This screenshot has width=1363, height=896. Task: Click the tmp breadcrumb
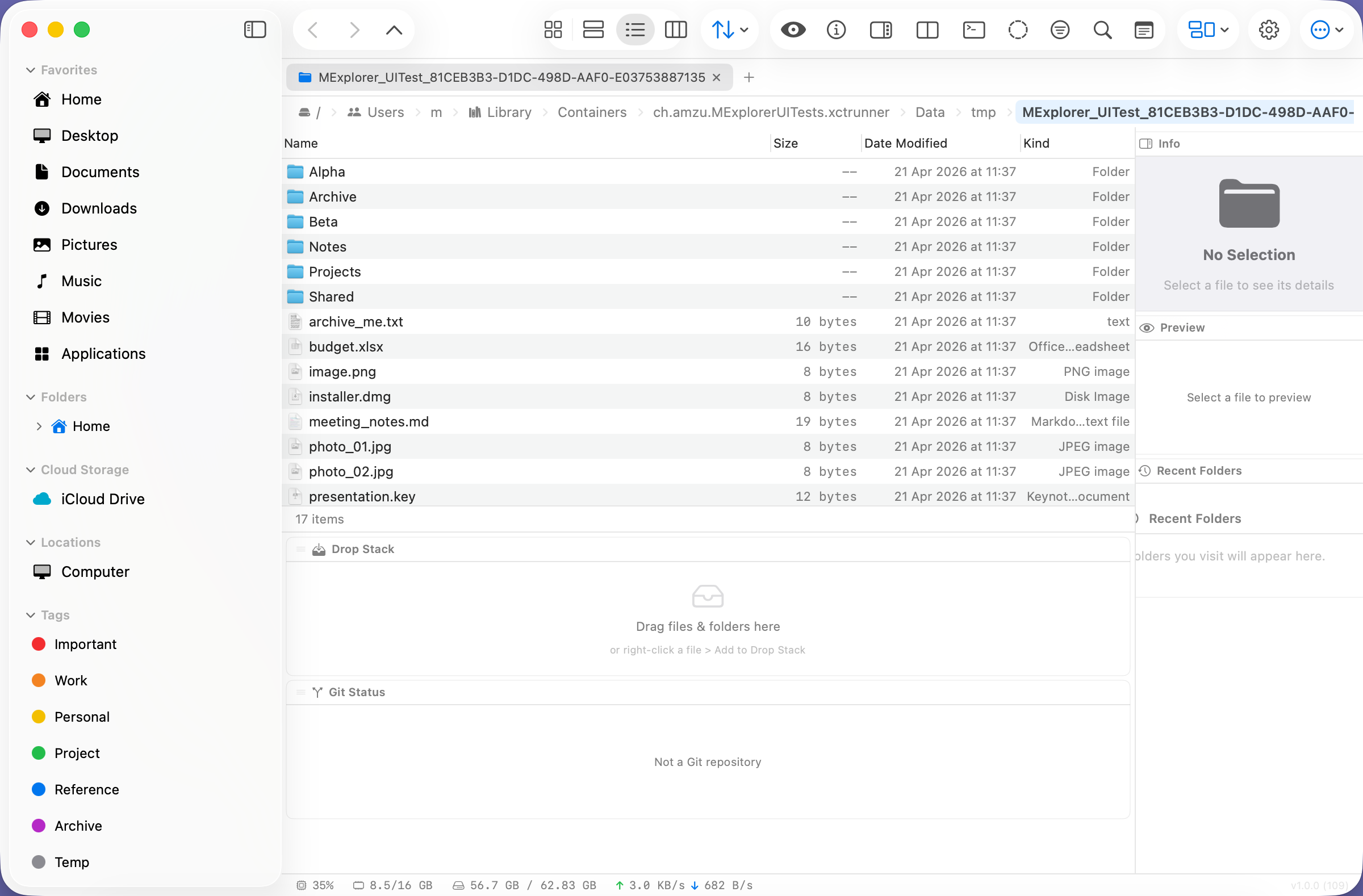click(x=983, y=112)
